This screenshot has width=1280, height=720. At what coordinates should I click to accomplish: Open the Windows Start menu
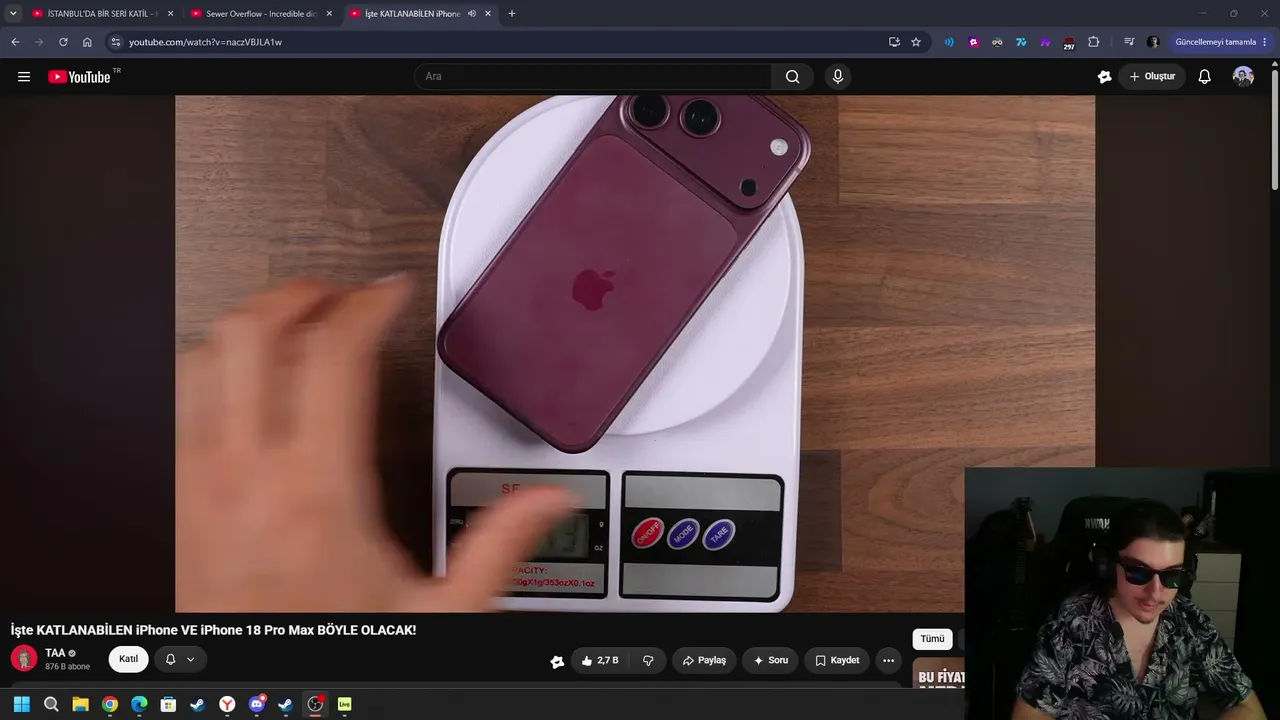tap(21, 704)
